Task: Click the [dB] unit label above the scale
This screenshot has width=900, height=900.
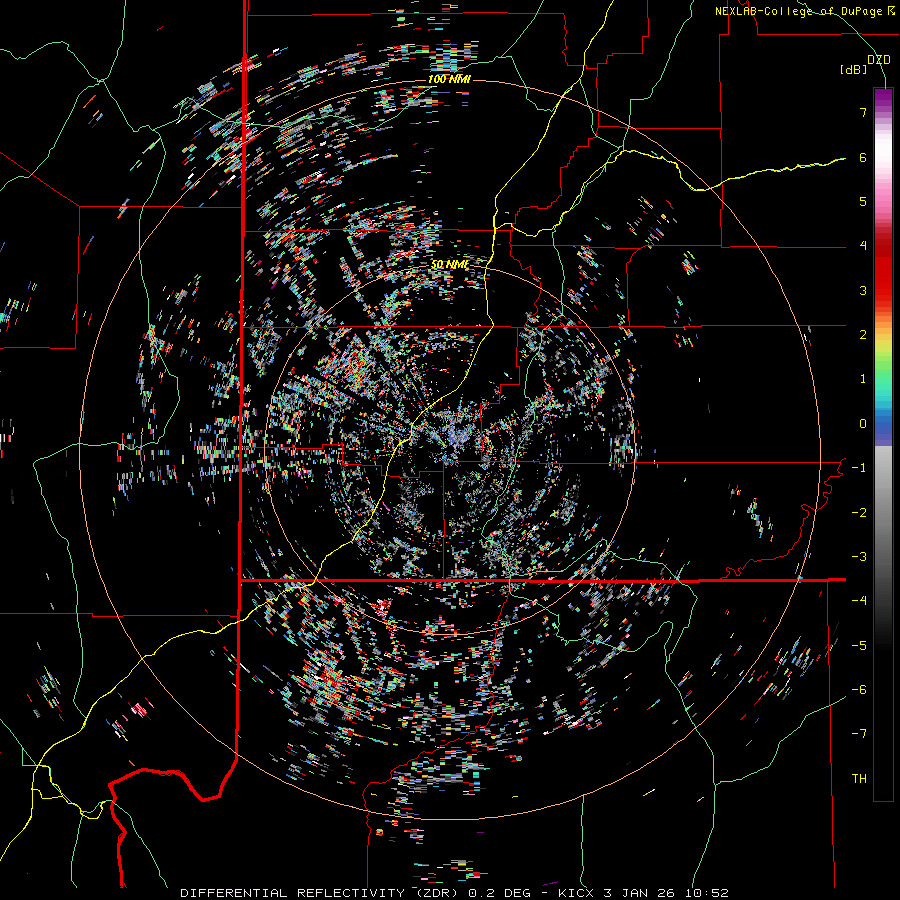Action: pos(854,69)
